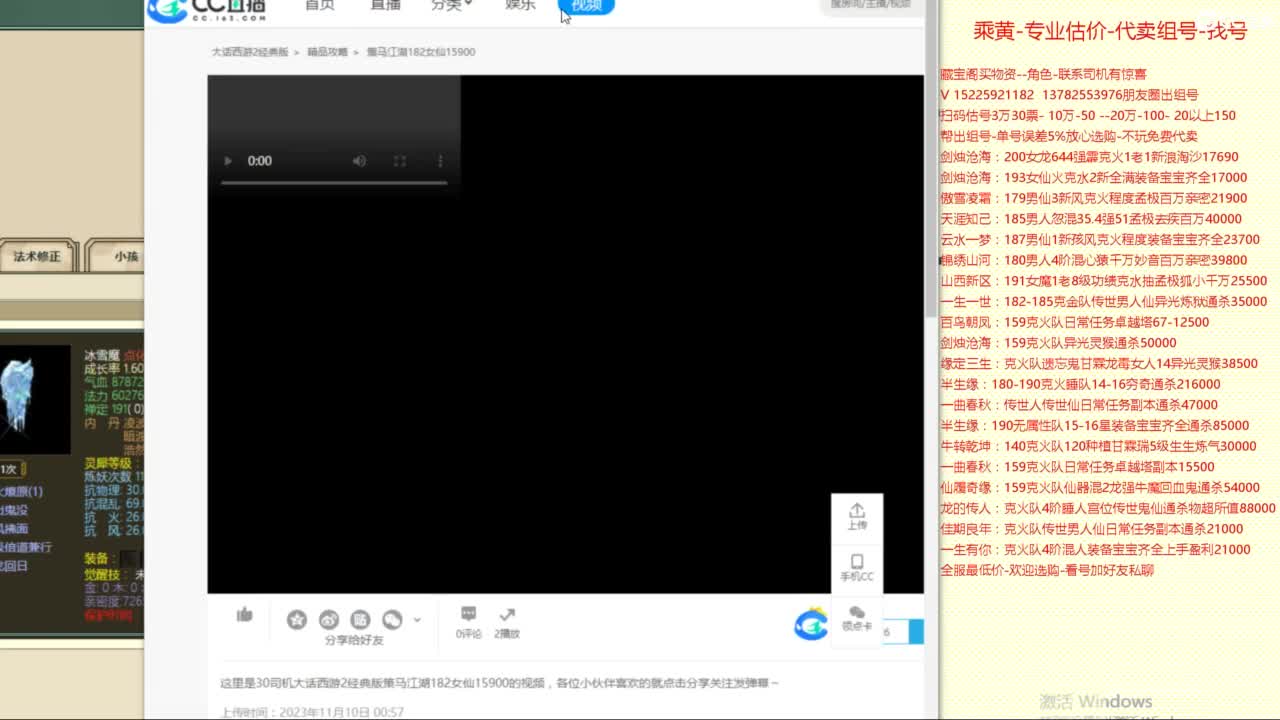Like the video with the thumbs-up icon
Screen dimensions: 1280x720
pyautogui.click(x=245, y=615)
